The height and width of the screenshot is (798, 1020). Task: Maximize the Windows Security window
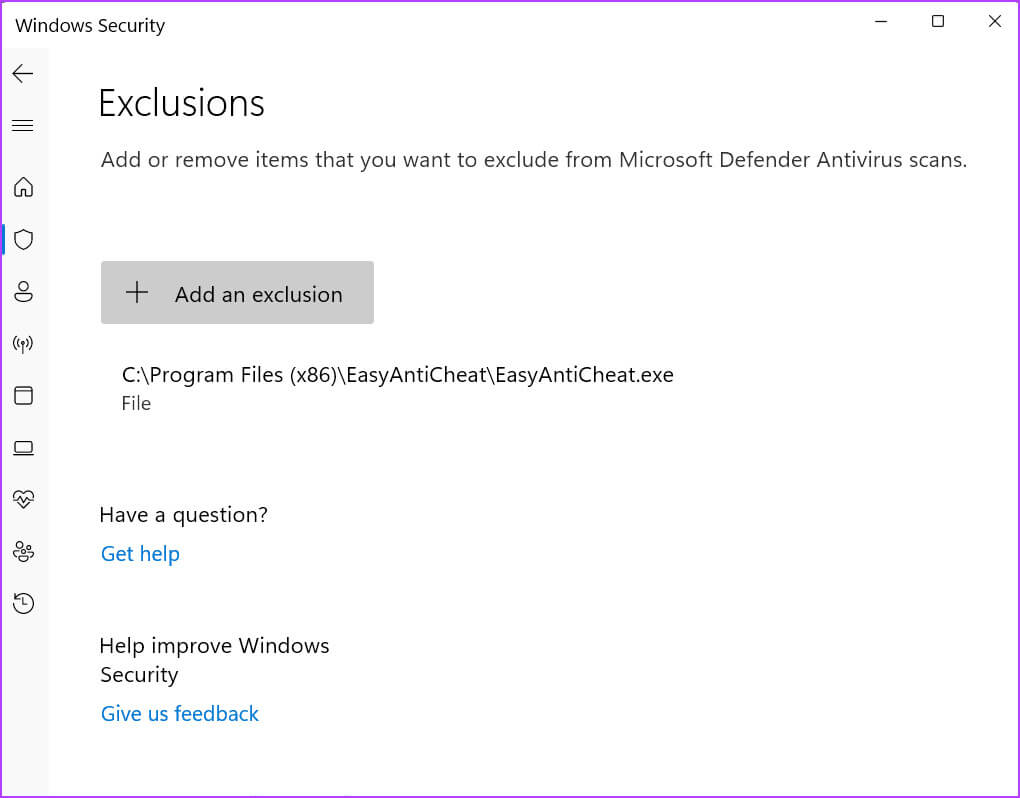(938, 22)
